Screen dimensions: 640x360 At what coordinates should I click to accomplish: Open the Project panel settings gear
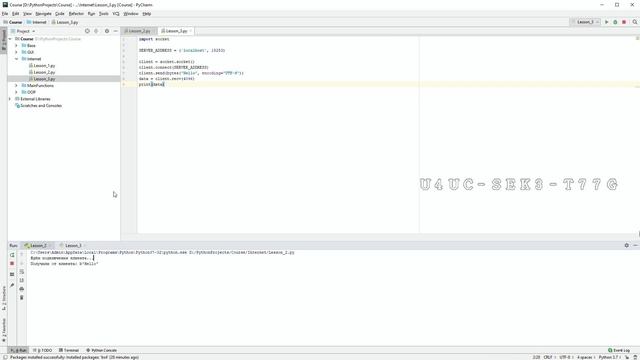tap(107, 31)
